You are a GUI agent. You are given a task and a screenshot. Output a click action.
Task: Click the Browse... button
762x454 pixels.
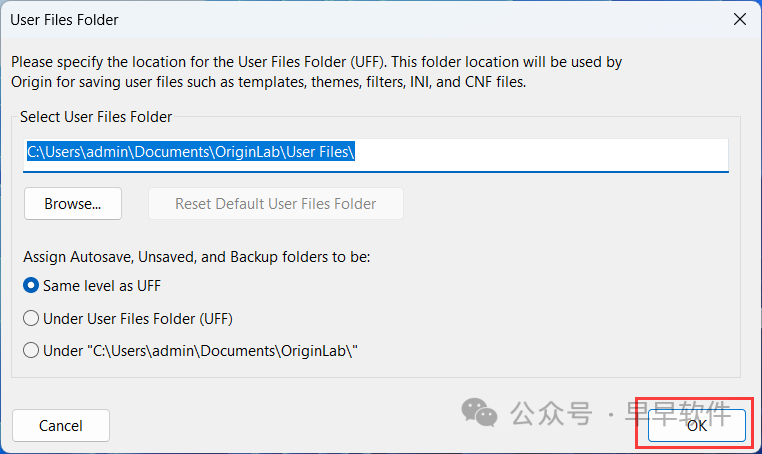coord(73,204)
